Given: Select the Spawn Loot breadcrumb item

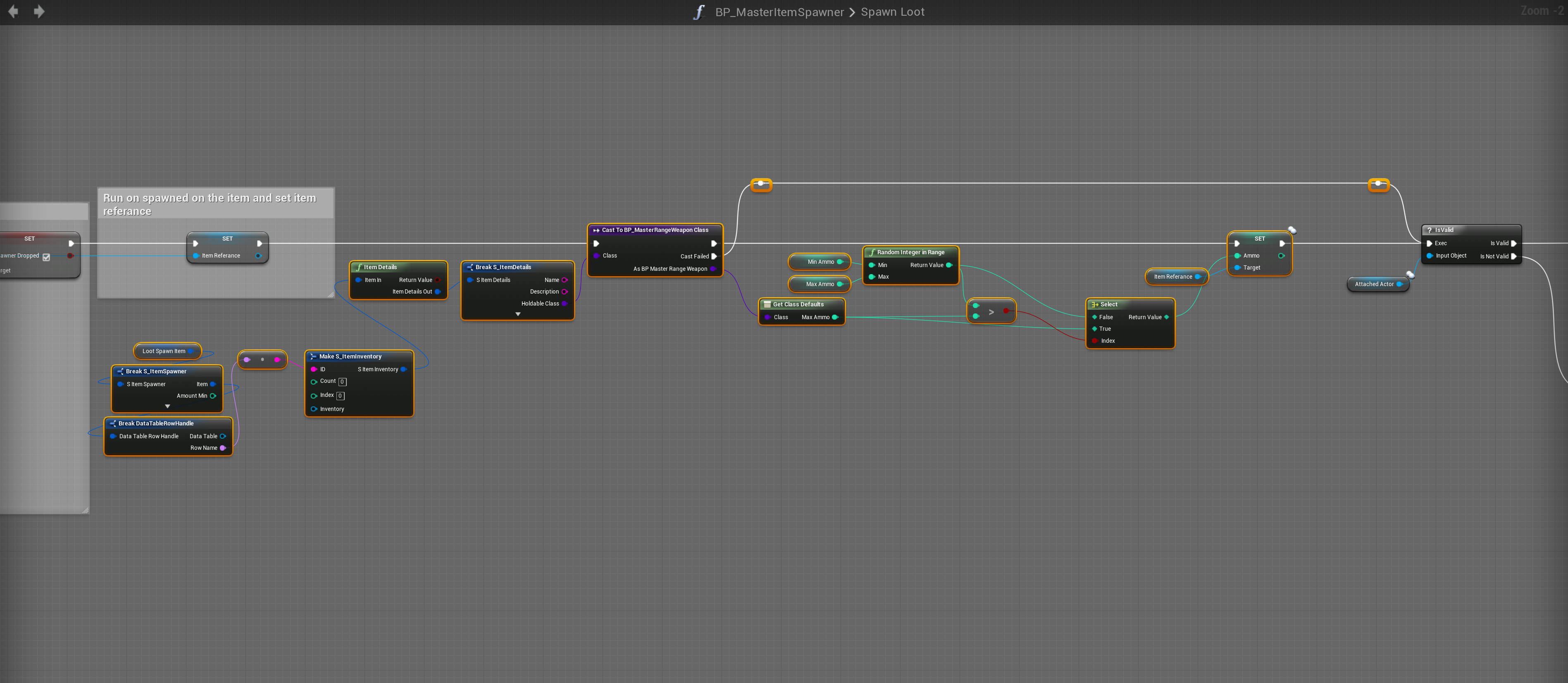Looking at the screenshot, I should (892, 12).
